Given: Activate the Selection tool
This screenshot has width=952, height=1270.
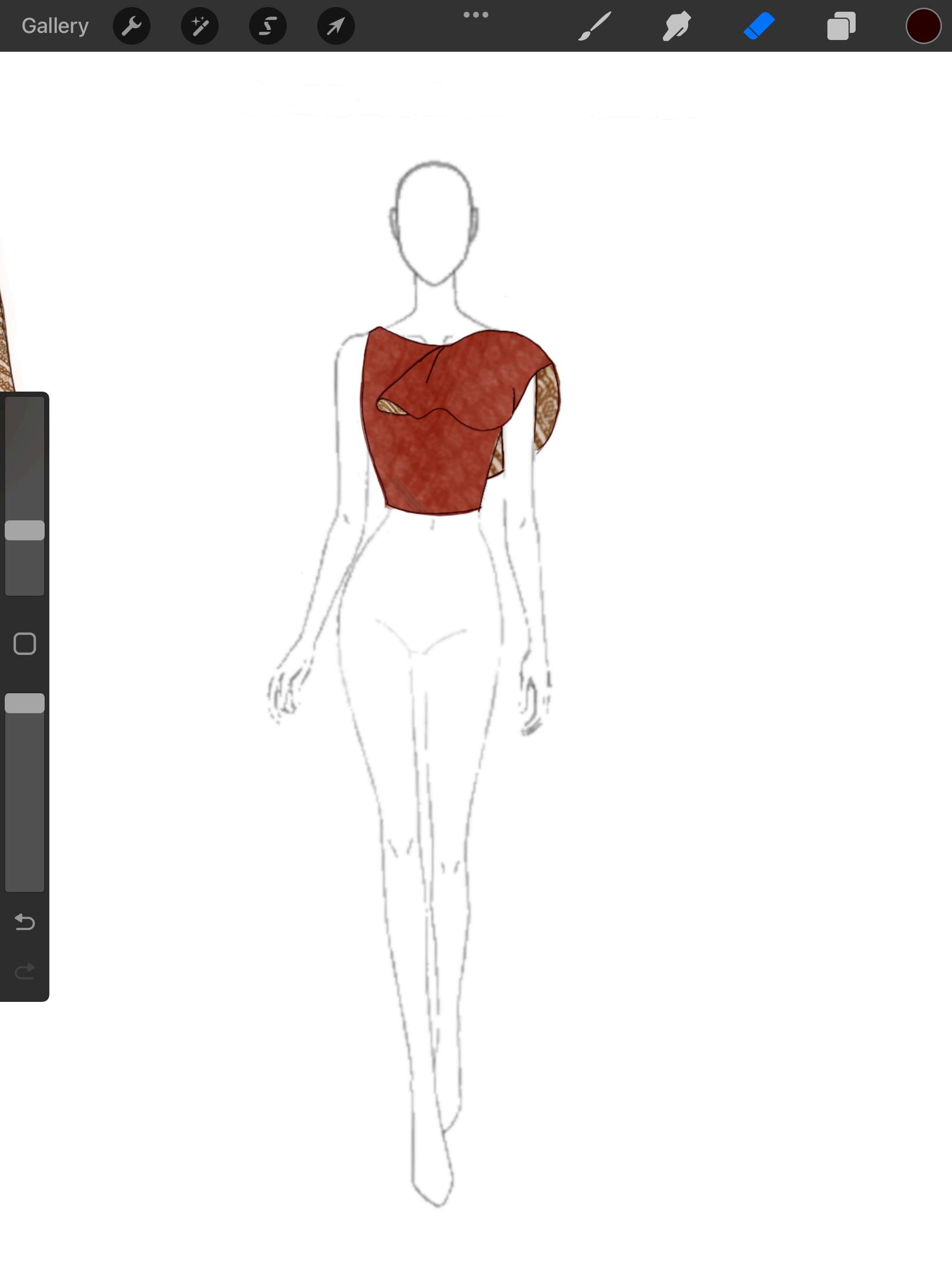Looking at the screenshot, I should (268, 26).
